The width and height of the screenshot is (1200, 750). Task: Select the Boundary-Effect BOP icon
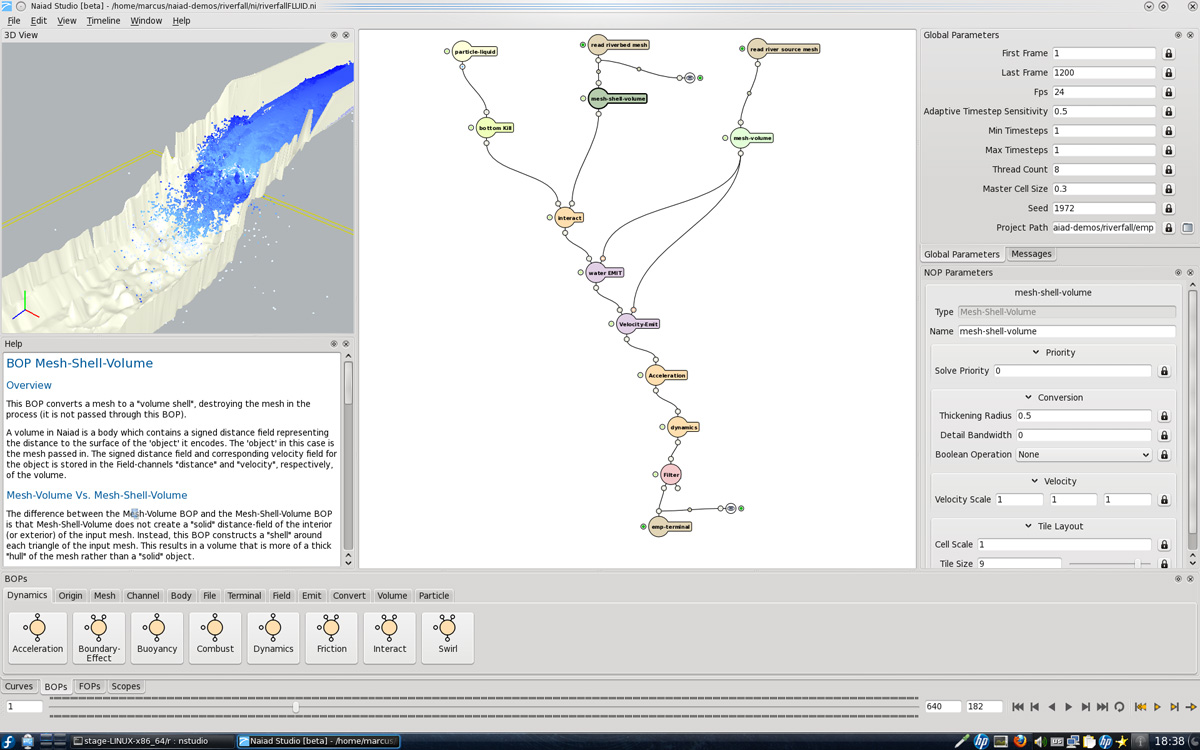tap(99, 637)
